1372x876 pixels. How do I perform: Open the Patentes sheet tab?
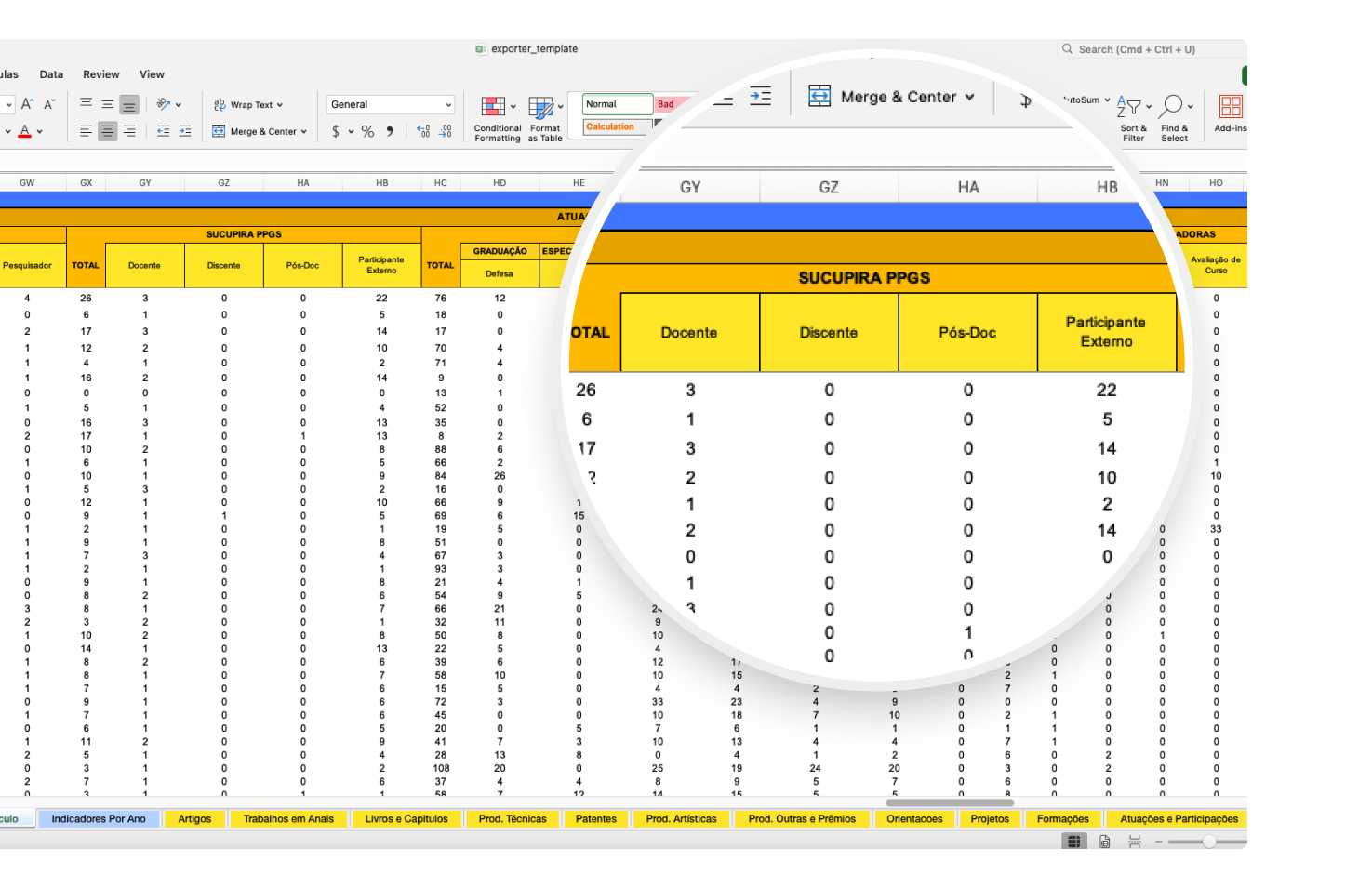pos(596,819)
